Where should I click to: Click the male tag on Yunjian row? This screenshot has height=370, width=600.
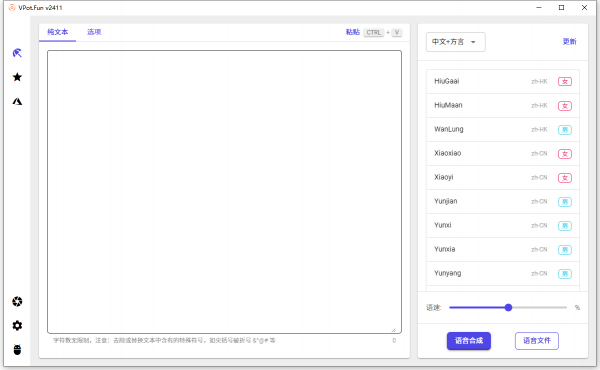[565, 202]
